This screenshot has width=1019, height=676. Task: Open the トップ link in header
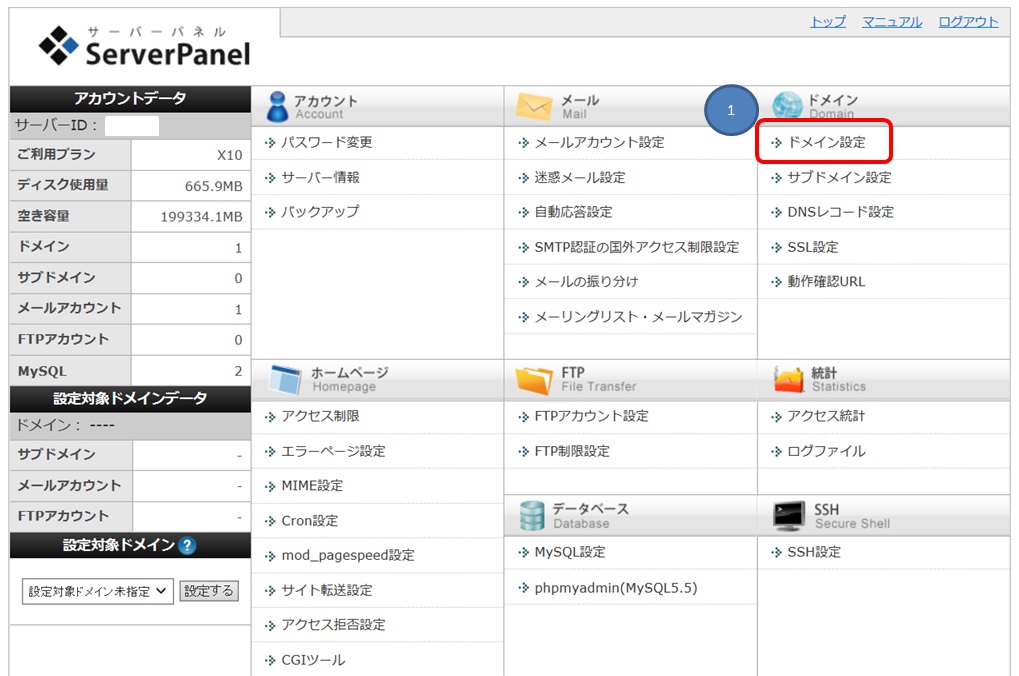[x=827, y=22]
